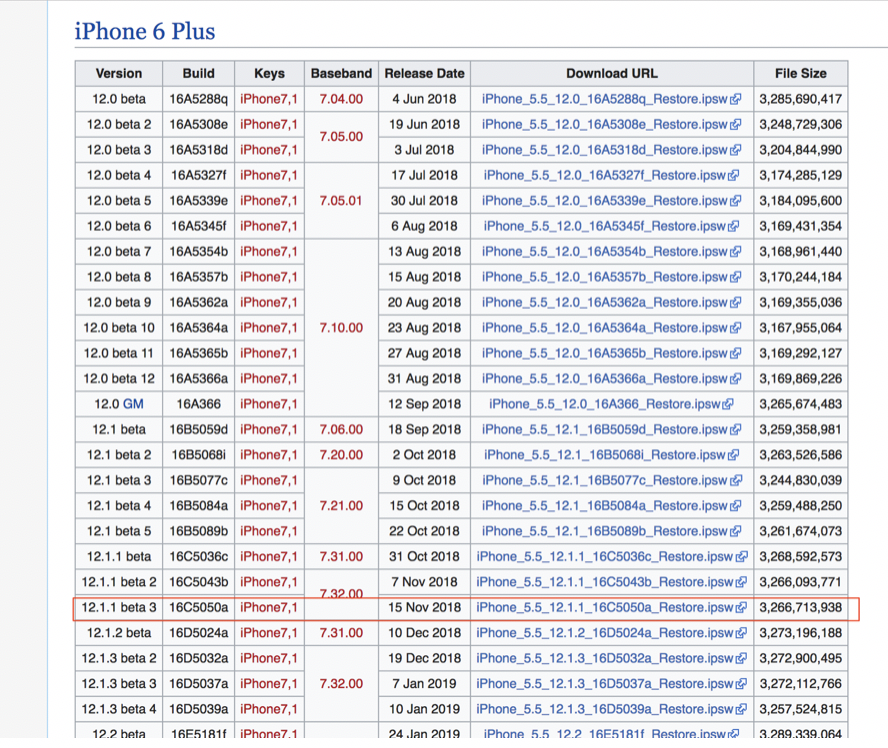Click the Version column header
888x748 pixels.
click(x=119, y=74)
